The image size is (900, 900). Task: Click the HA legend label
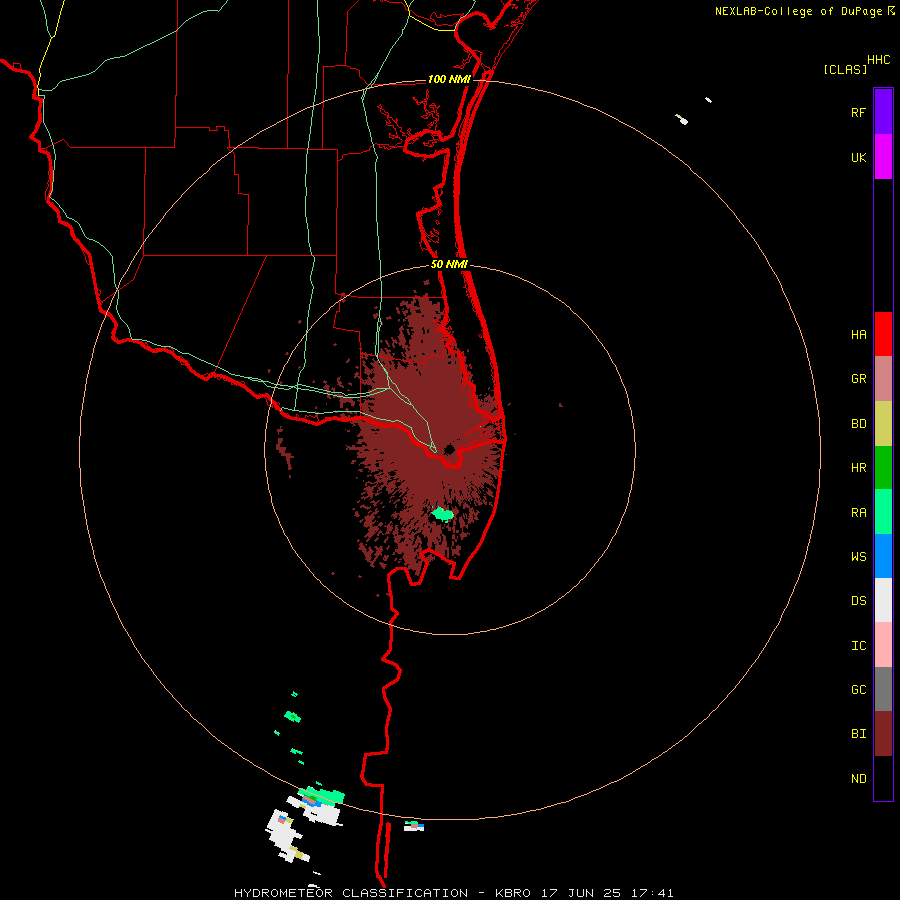[x=858, y=335]
